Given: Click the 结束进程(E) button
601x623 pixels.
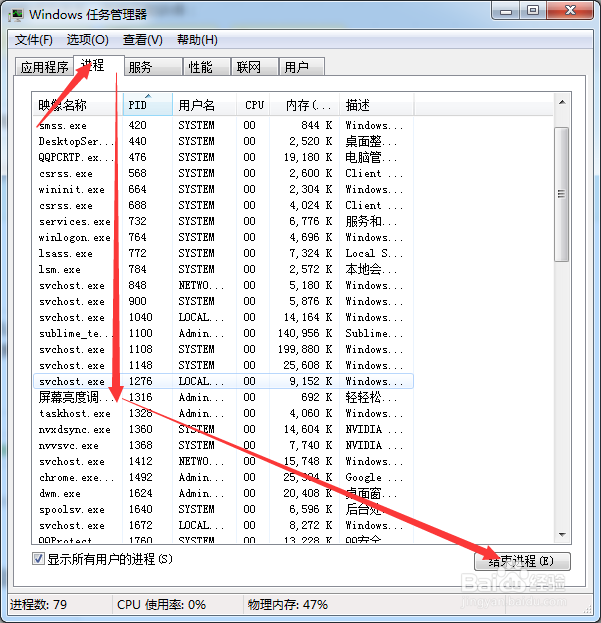Looking at the screenshot, I should 522,561.
